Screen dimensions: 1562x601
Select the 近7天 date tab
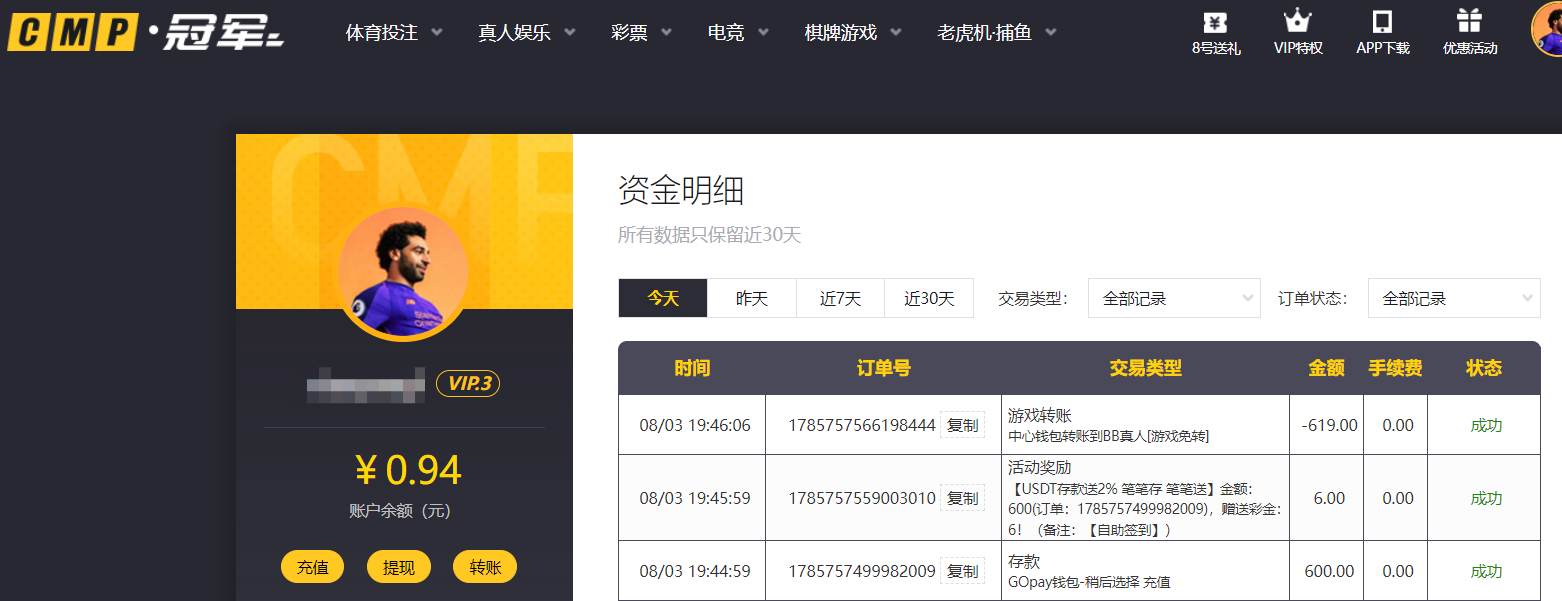(x=840, y=298)
